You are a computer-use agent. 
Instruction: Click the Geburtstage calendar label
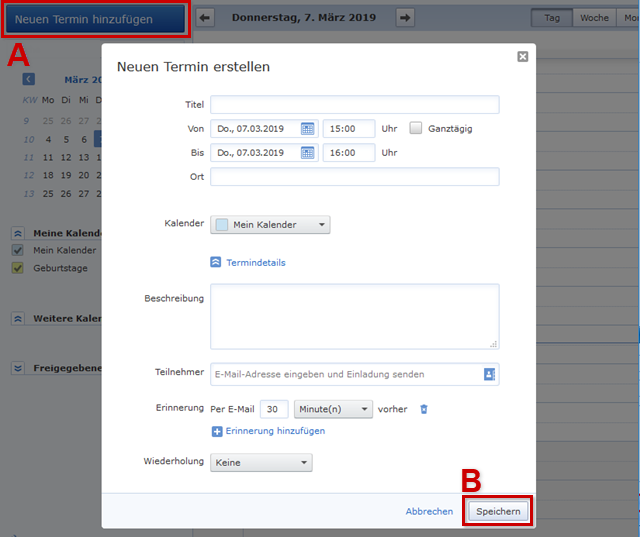point(60,268)
